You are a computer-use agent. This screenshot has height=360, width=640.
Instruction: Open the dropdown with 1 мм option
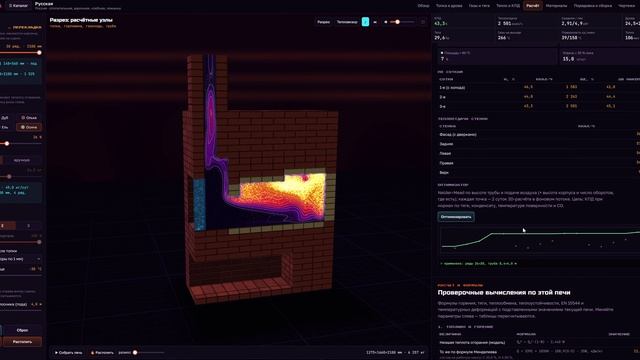(x=20, y=259)
